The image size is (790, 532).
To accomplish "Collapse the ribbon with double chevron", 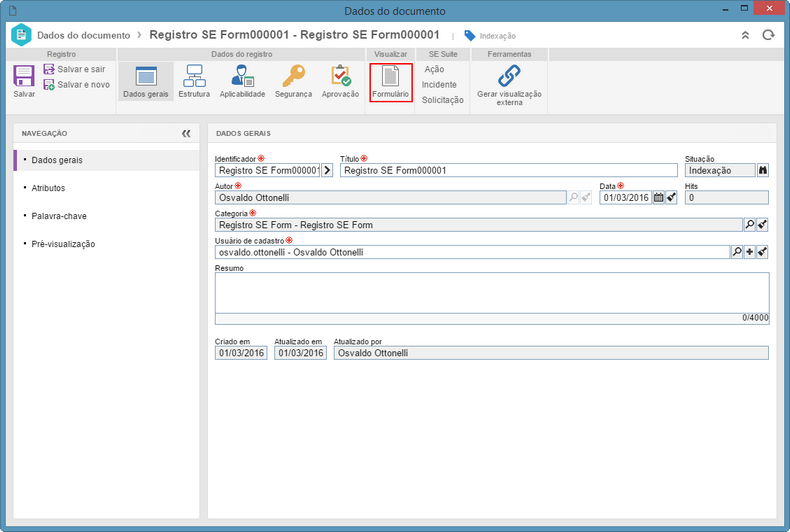I will (745, 35).
